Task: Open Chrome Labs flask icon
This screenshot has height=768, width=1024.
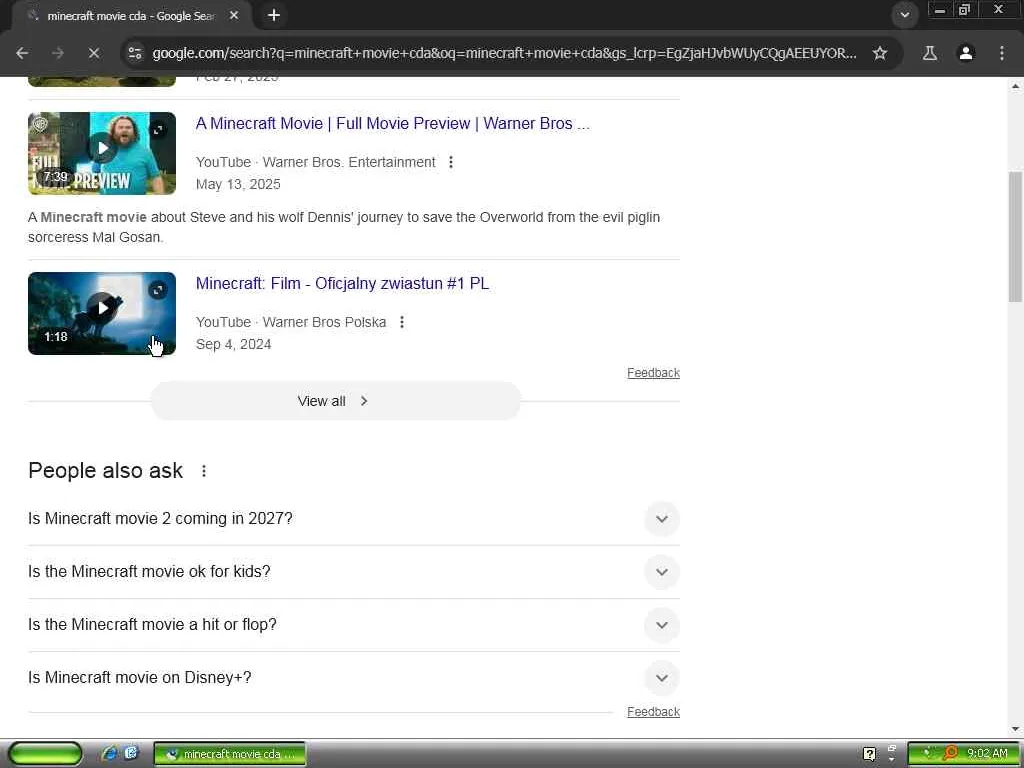Action: coord(930,53)
